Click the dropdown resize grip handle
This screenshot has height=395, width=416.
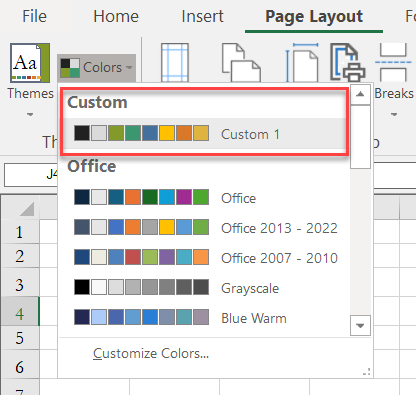[366, 372]
